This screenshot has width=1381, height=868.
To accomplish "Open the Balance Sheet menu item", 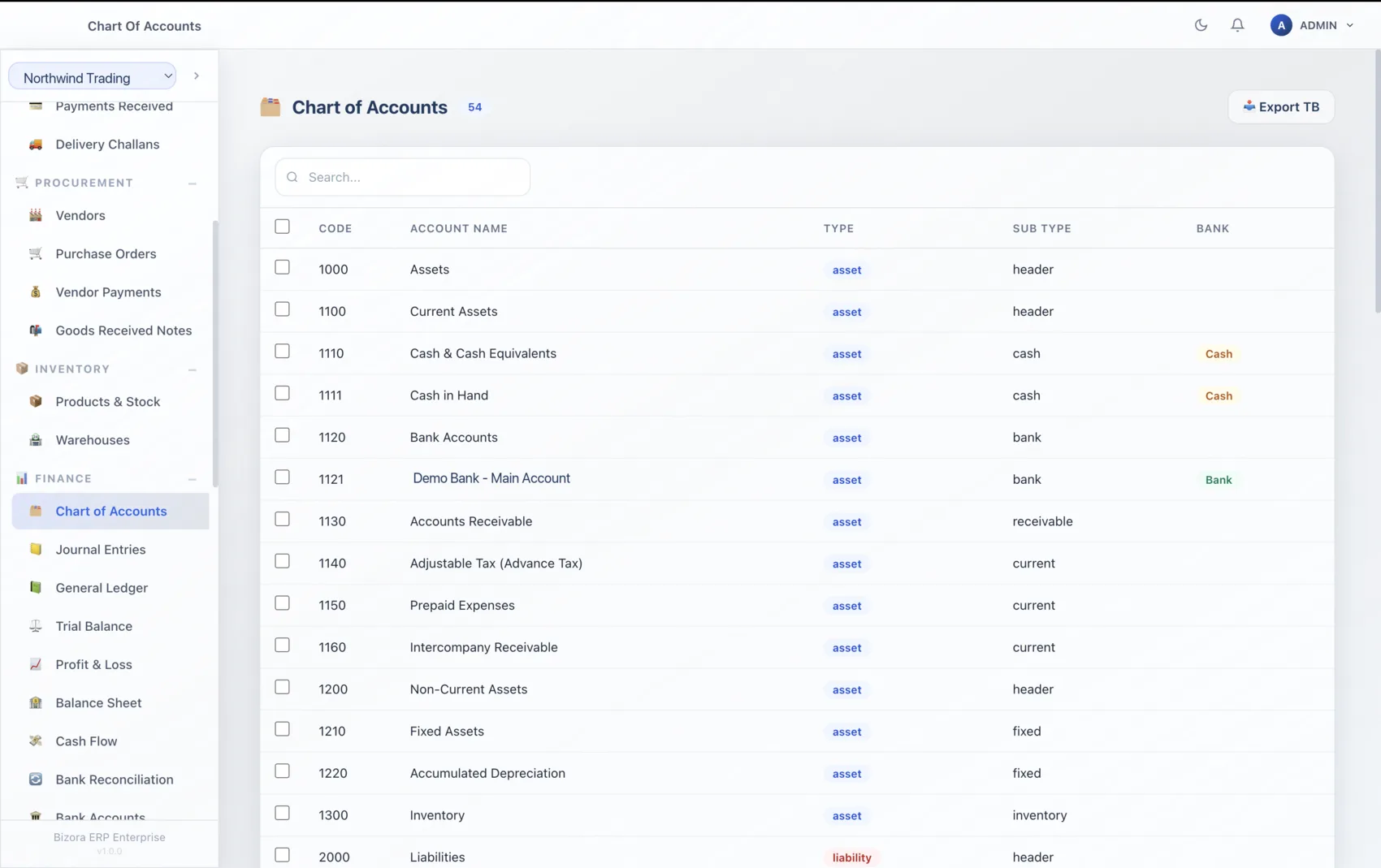I will point(110,702).
